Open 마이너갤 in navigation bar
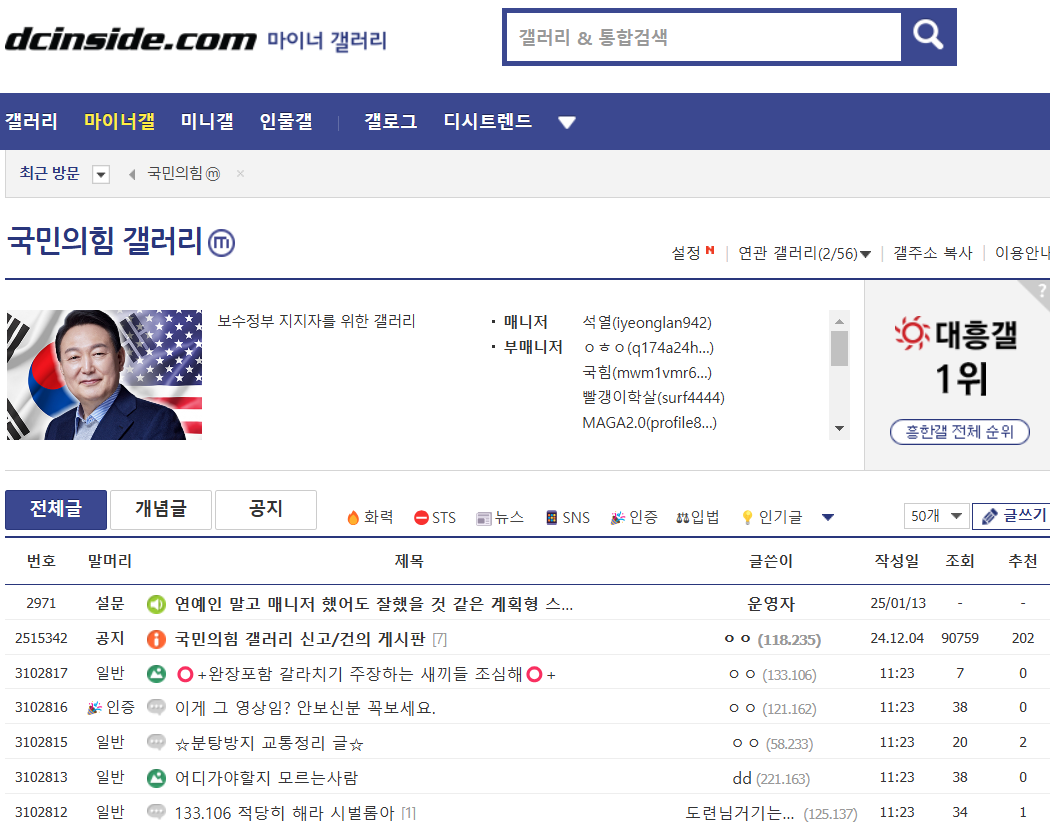Viewport: 1050px width, 823px height. click(119, 121)
